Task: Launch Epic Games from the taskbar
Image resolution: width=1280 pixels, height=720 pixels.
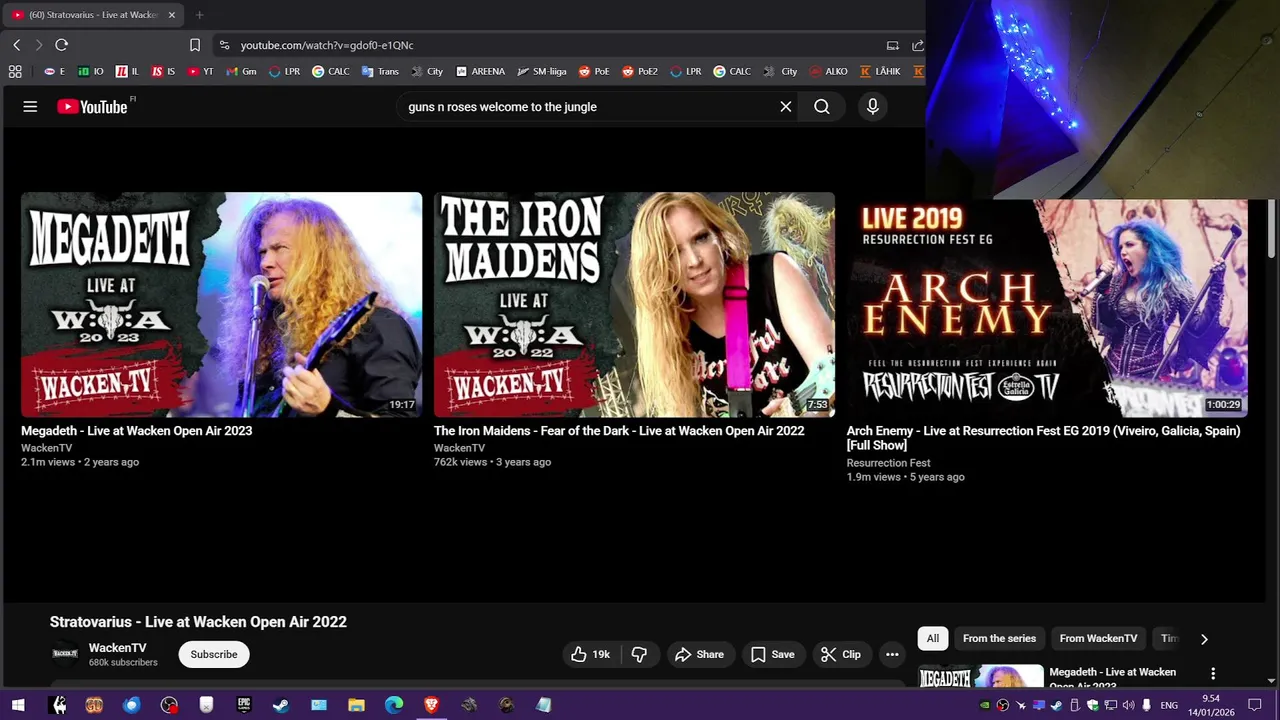Action: [x=244, y=705]
